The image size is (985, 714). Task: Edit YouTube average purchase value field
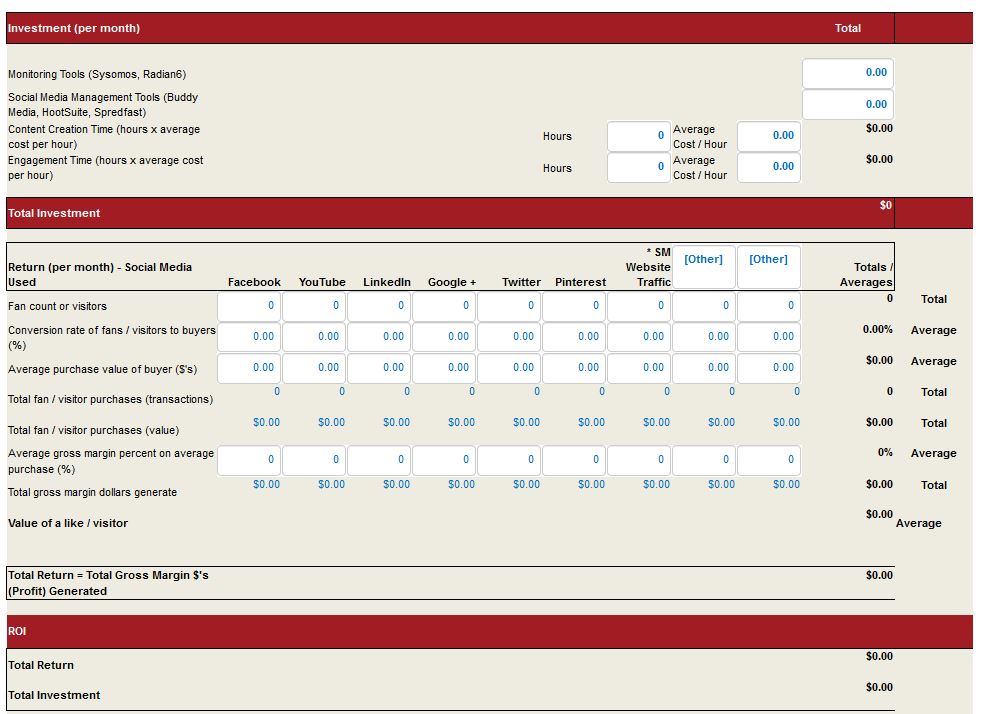313,368
